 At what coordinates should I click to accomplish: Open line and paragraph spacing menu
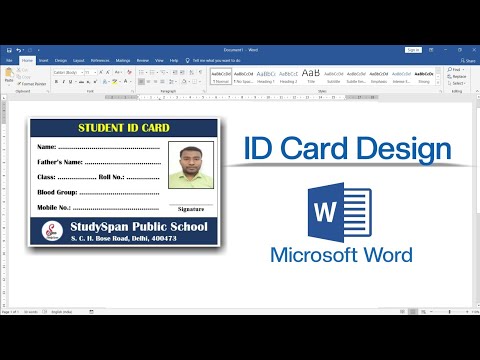pos(173,82)
